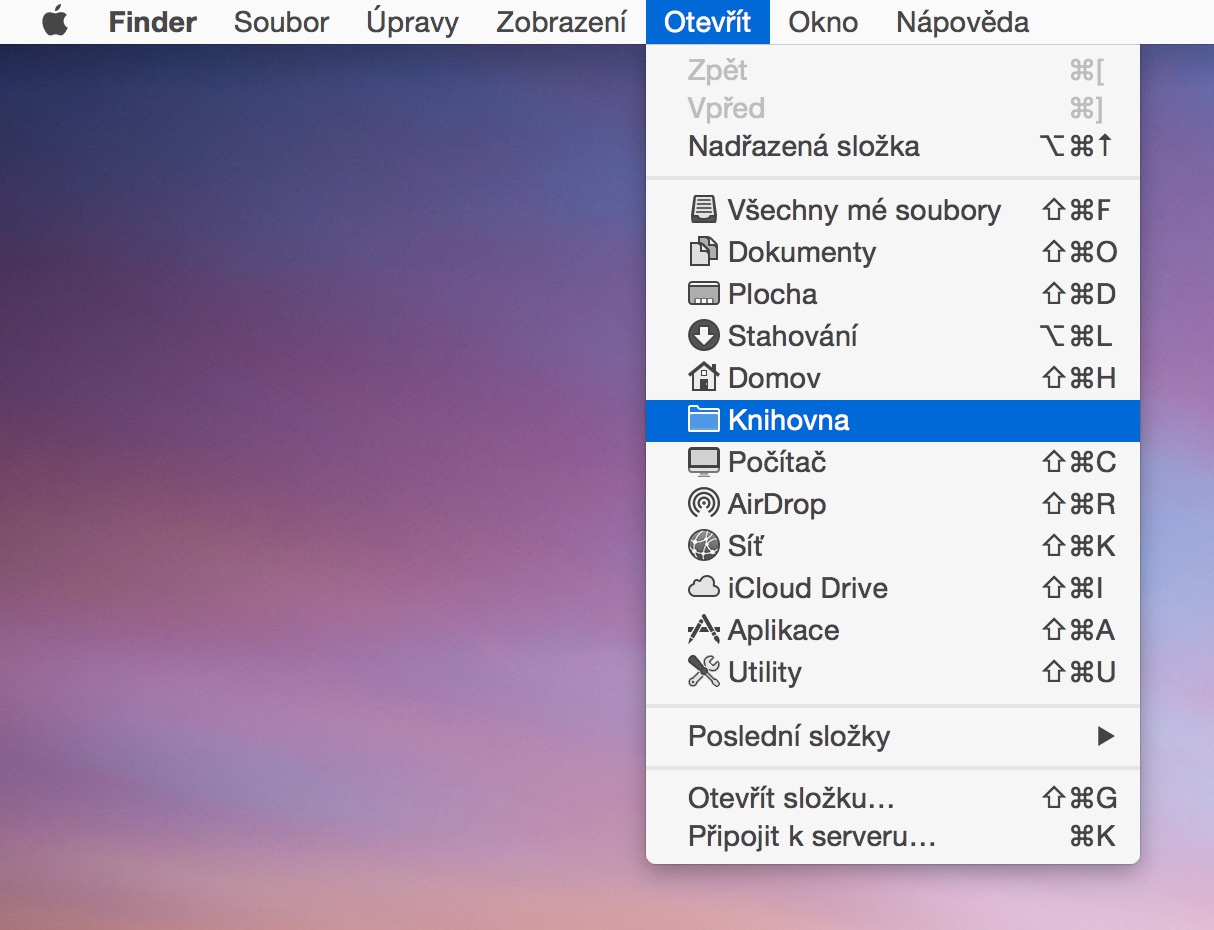
Task: Click the Plocha desktop icon
Action: click(704, 294)
